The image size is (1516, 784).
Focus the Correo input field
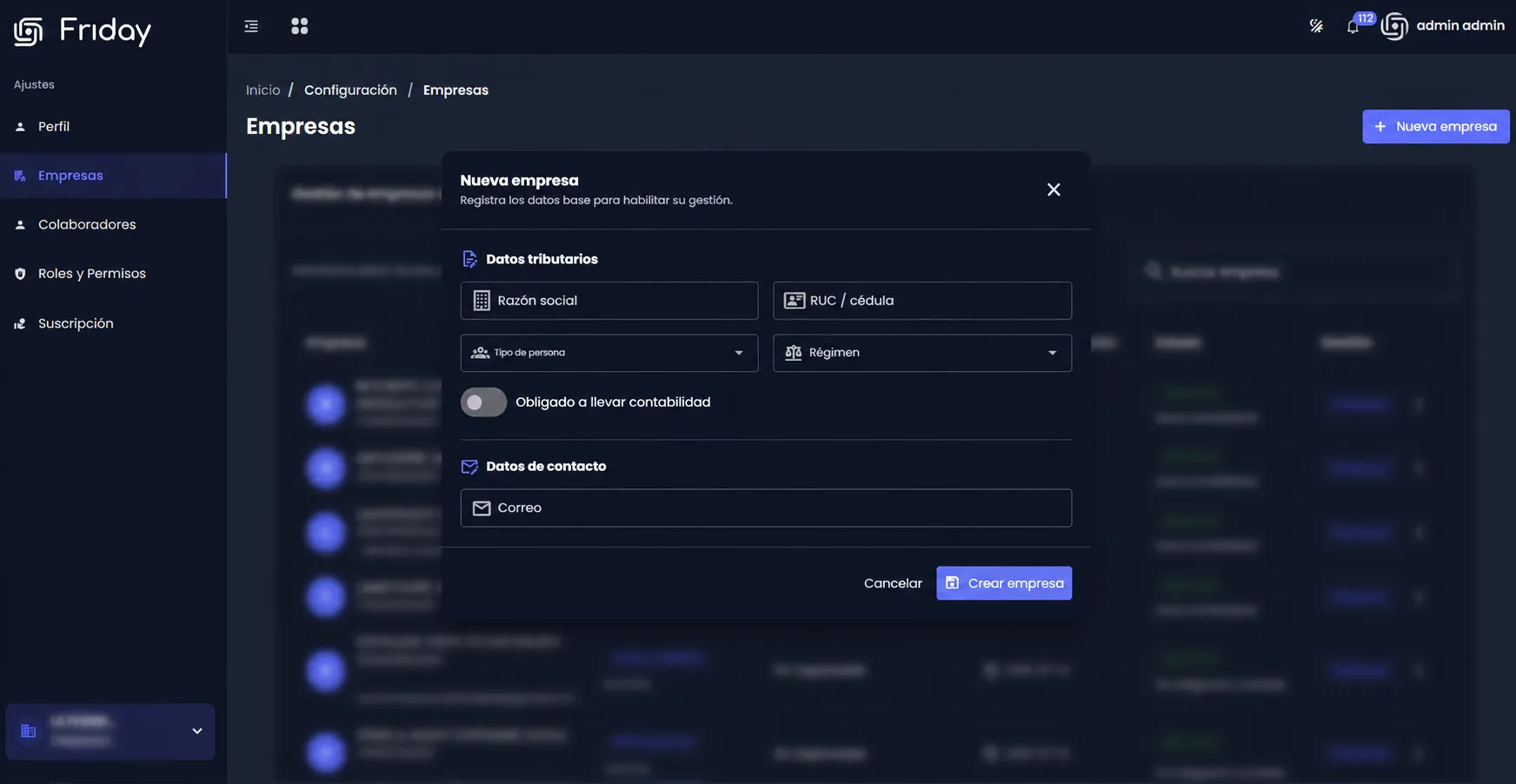tap(766, 508)
